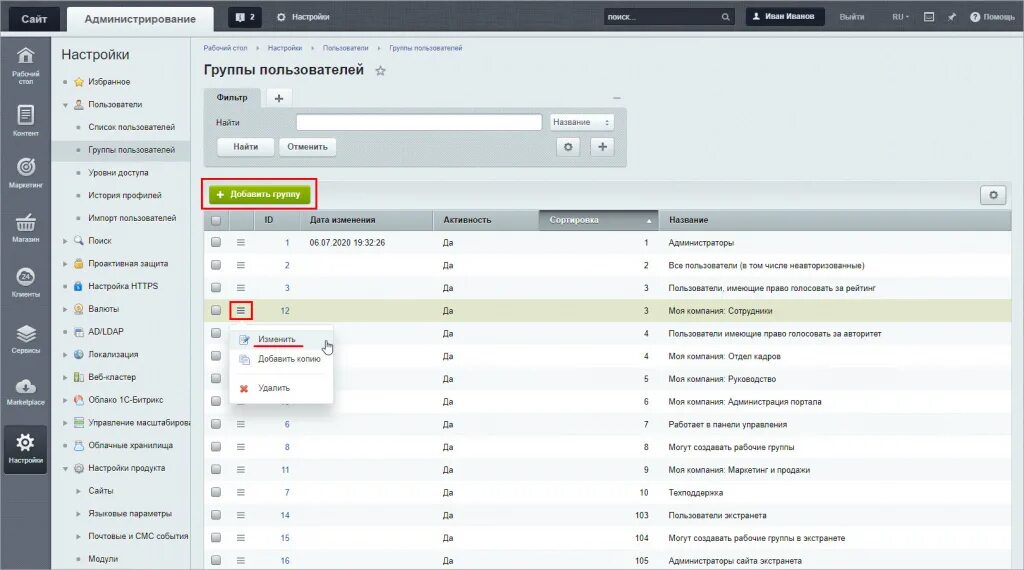Viewport: 1024px width, 570px height.
Task: Open Список пользователей in the settings tree
Action: pos(132,127)
